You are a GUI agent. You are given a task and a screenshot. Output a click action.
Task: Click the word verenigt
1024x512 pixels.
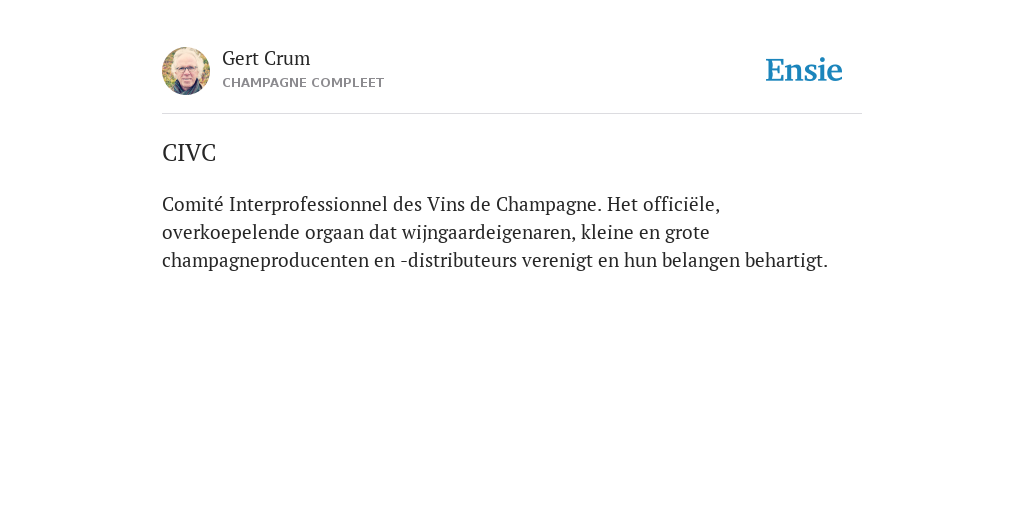[x=548, y=261]
